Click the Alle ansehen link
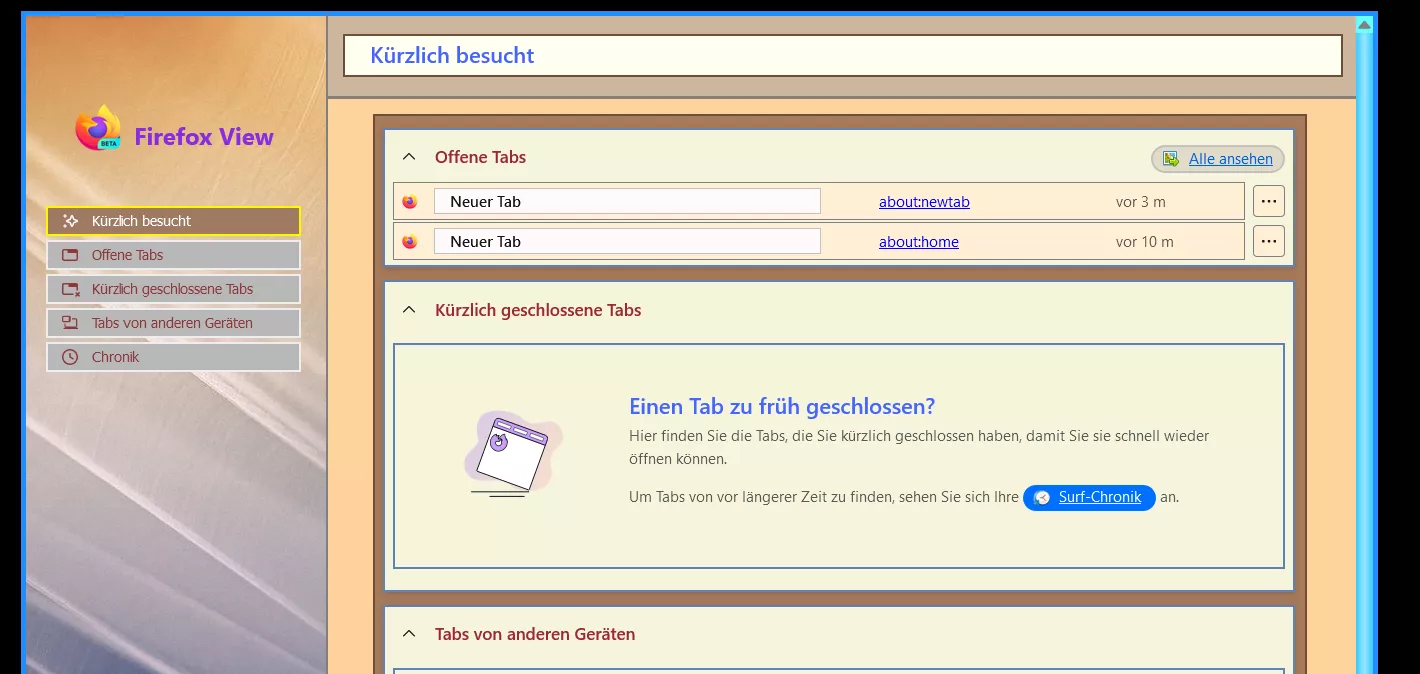This screenshot has height=674, width=1420. coord(1230,159)
